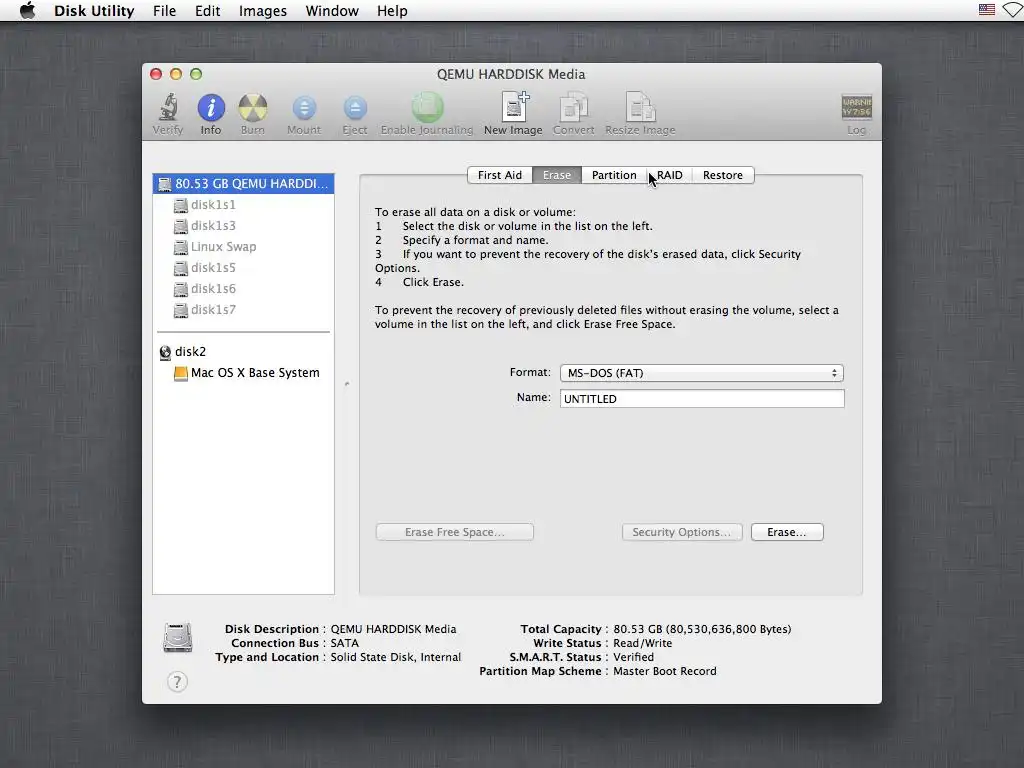Click the hard drive icon beside Disk Description

click(178, 637)
